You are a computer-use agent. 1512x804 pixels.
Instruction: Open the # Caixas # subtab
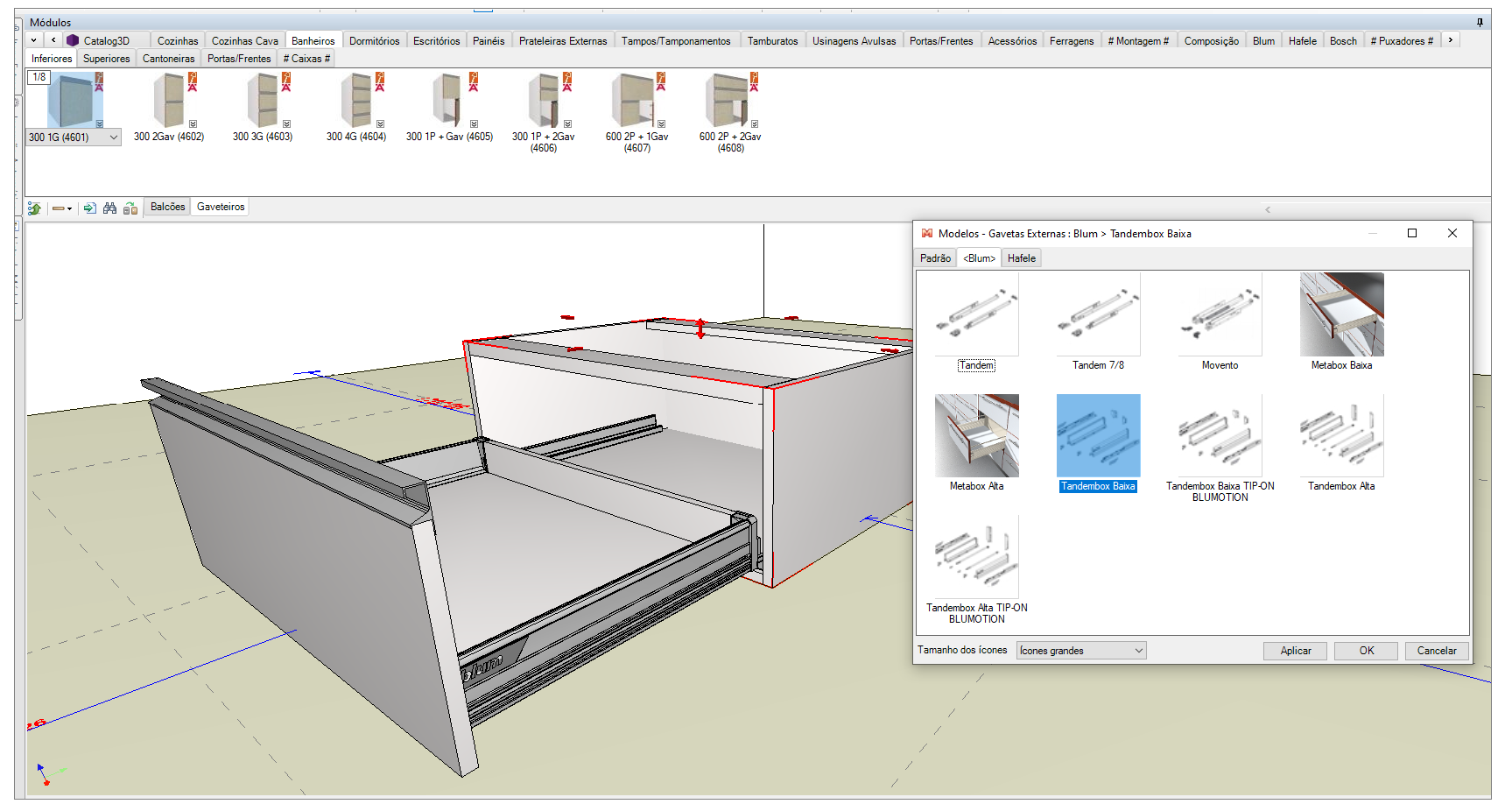click(x=306, y=59)
